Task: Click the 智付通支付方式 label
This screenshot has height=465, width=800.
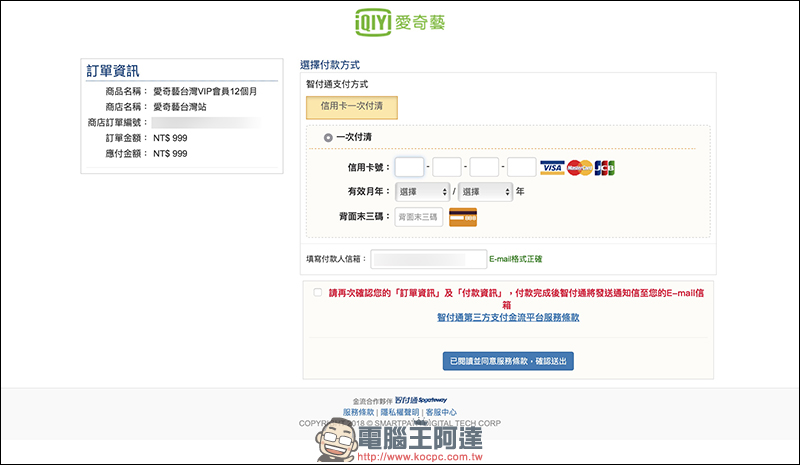Action: (337, 84)
